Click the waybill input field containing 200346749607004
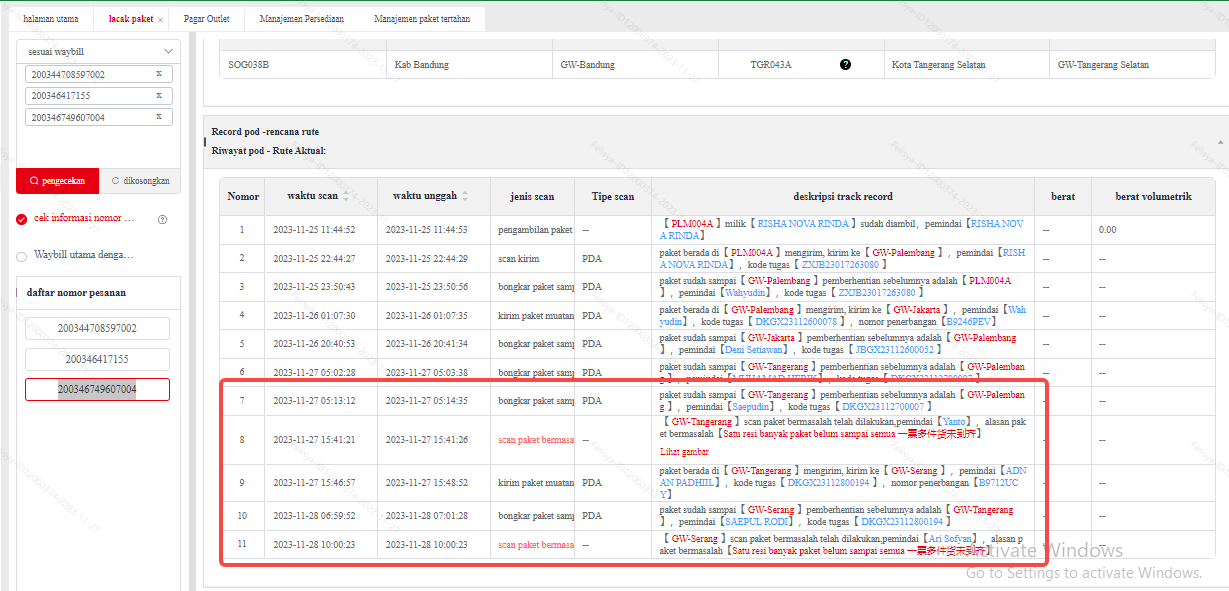Image resolution: width=1229 pixels, height=591 pixels. point(98,117)
